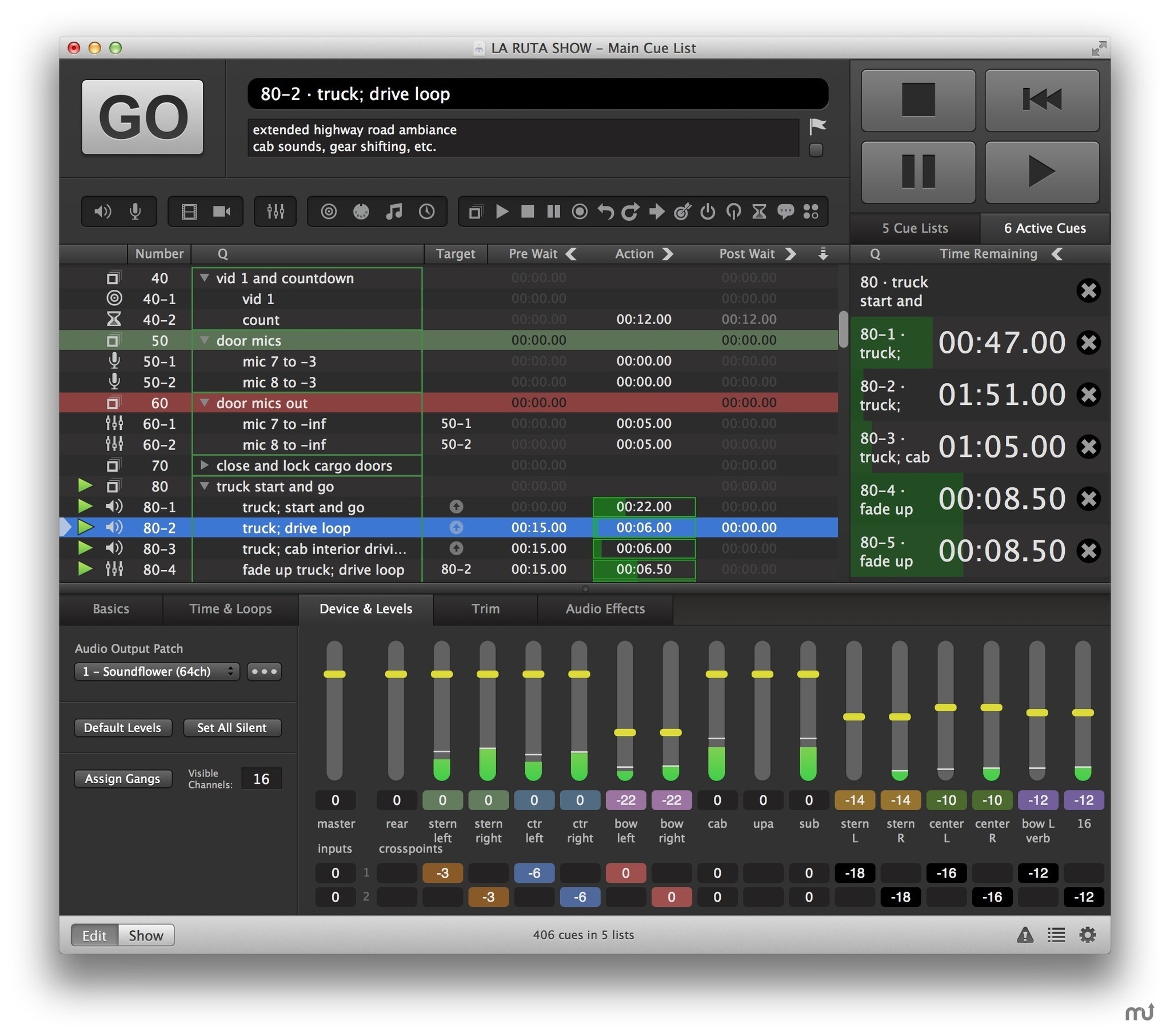The image size is (1170, 1036).
Task: Switch to the Audio Effects tab
Action: coord(605,609)
